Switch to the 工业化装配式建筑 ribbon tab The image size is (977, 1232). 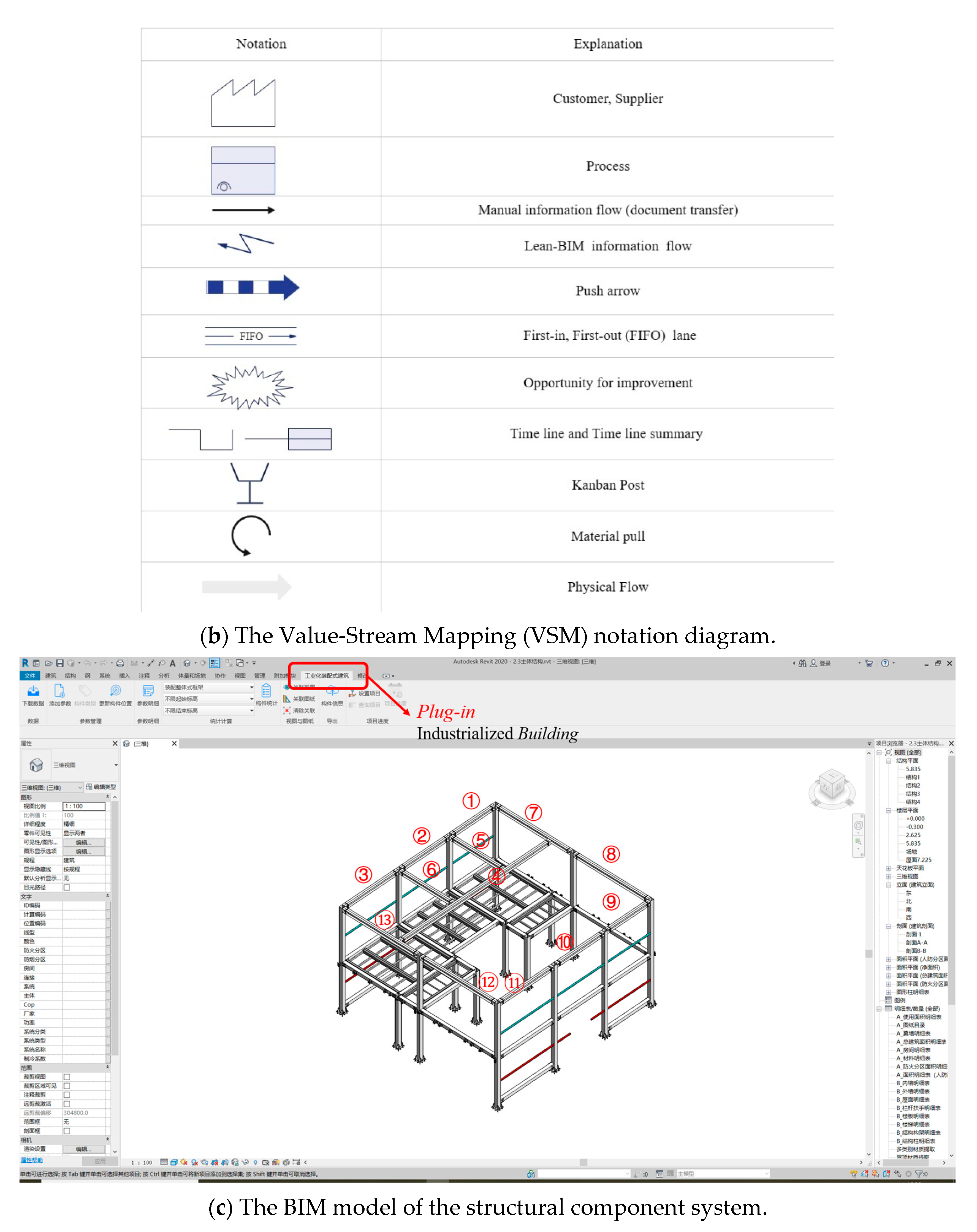point(326,676)
